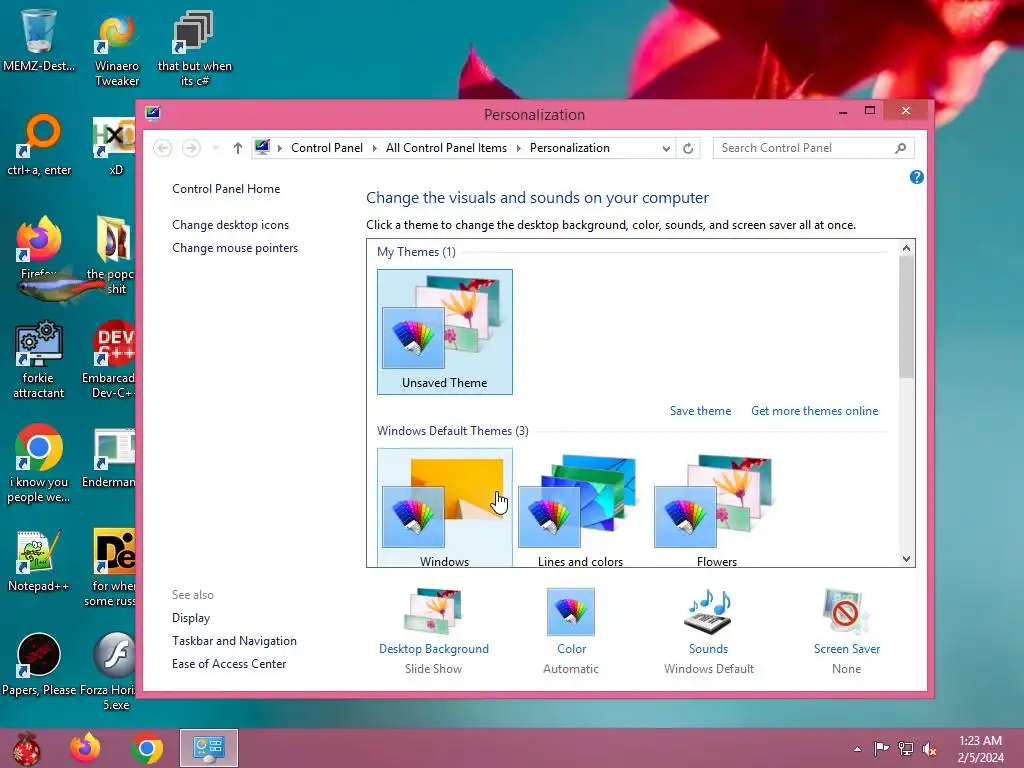Click the Forward navigation arrow
Viewport: 1024px width, 768px height.
click(191, 148)
